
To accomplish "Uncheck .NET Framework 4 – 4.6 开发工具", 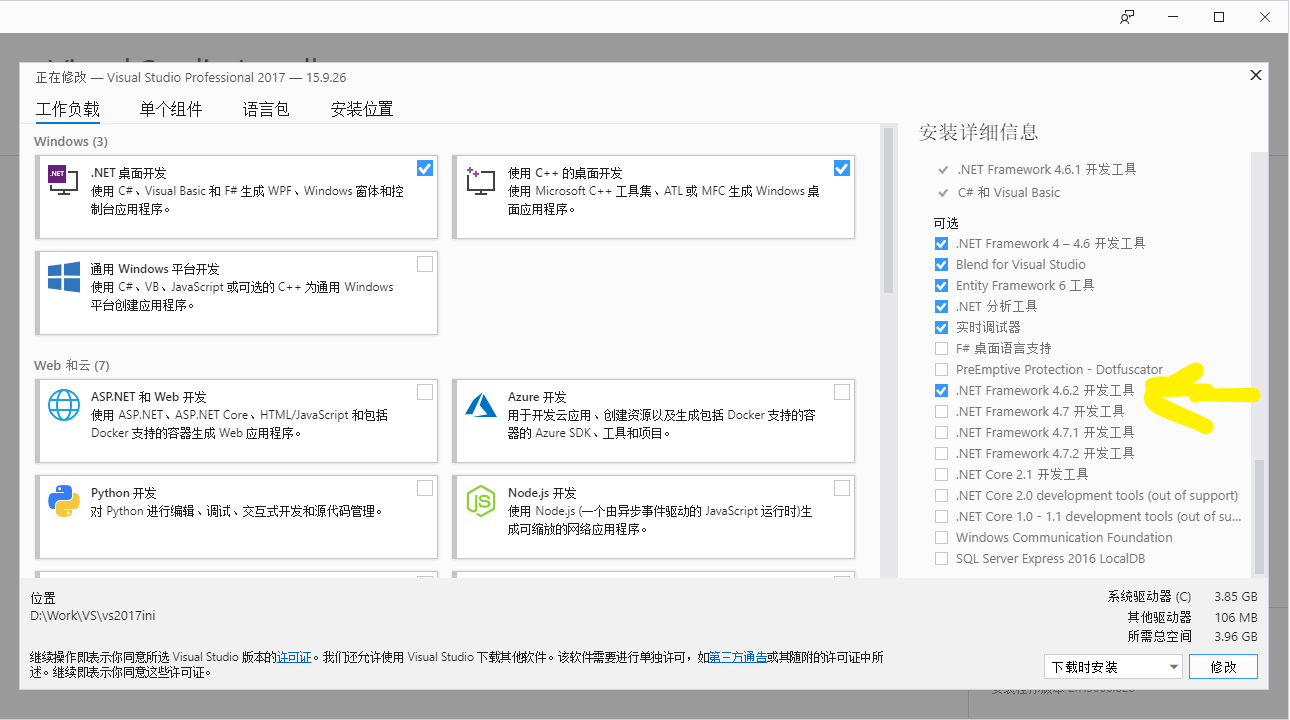I will coord(941,243).
